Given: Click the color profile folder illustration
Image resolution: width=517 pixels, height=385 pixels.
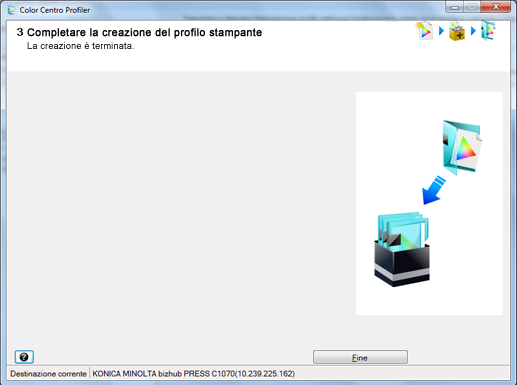Looking at the screenshot, I should (x=462, y=147).
